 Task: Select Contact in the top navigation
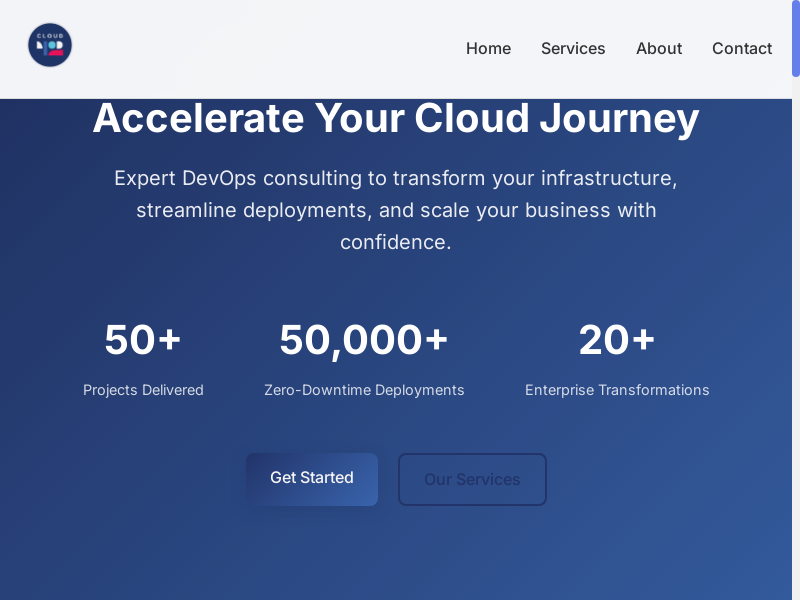742,48
